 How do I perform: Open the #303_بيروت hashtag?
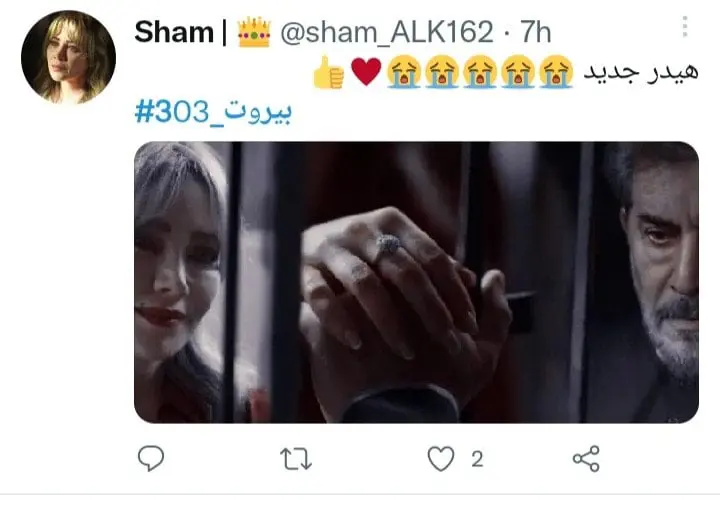[x=213, y=112]
